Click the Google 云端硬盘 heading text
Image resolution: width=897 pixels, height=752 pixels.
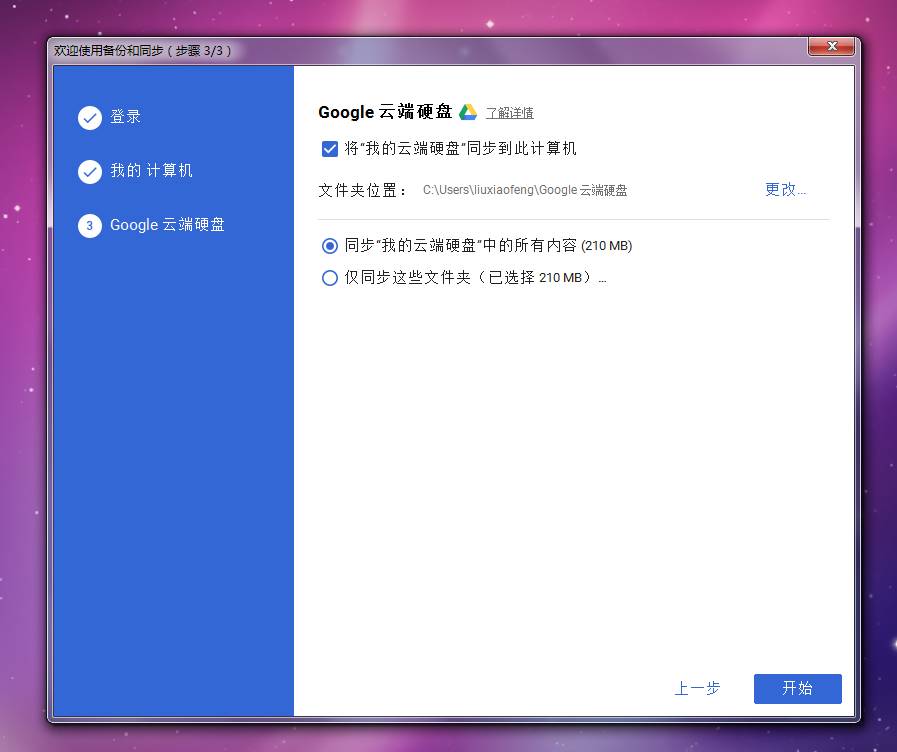coord(386,112)
